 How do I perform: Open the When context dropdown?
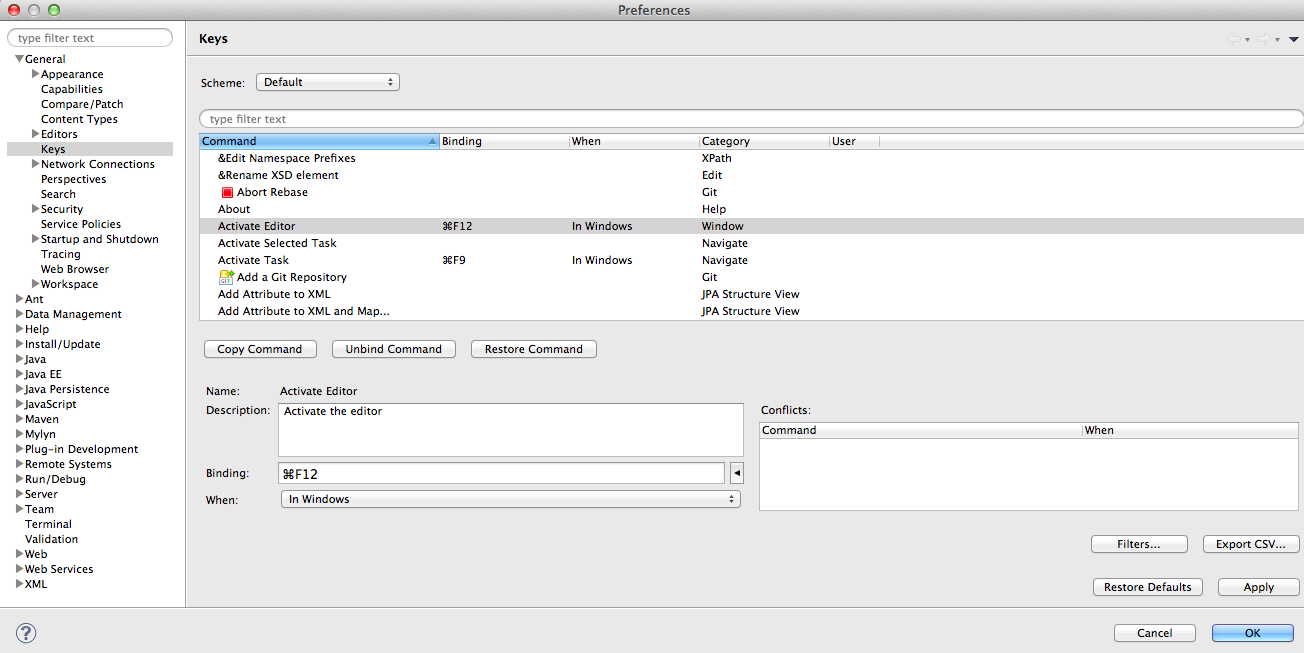(x=510, y=499)
